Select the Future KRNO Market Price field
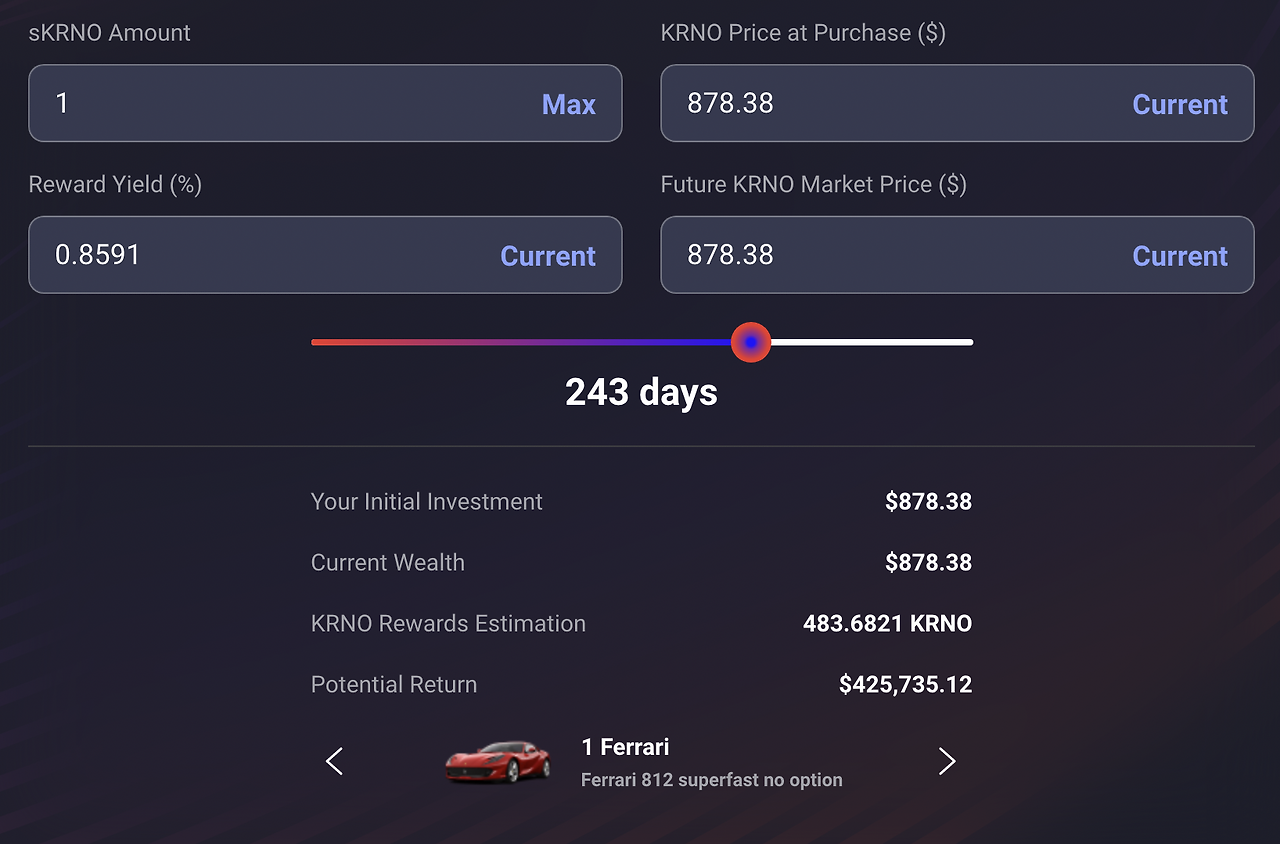 point(957,255)
